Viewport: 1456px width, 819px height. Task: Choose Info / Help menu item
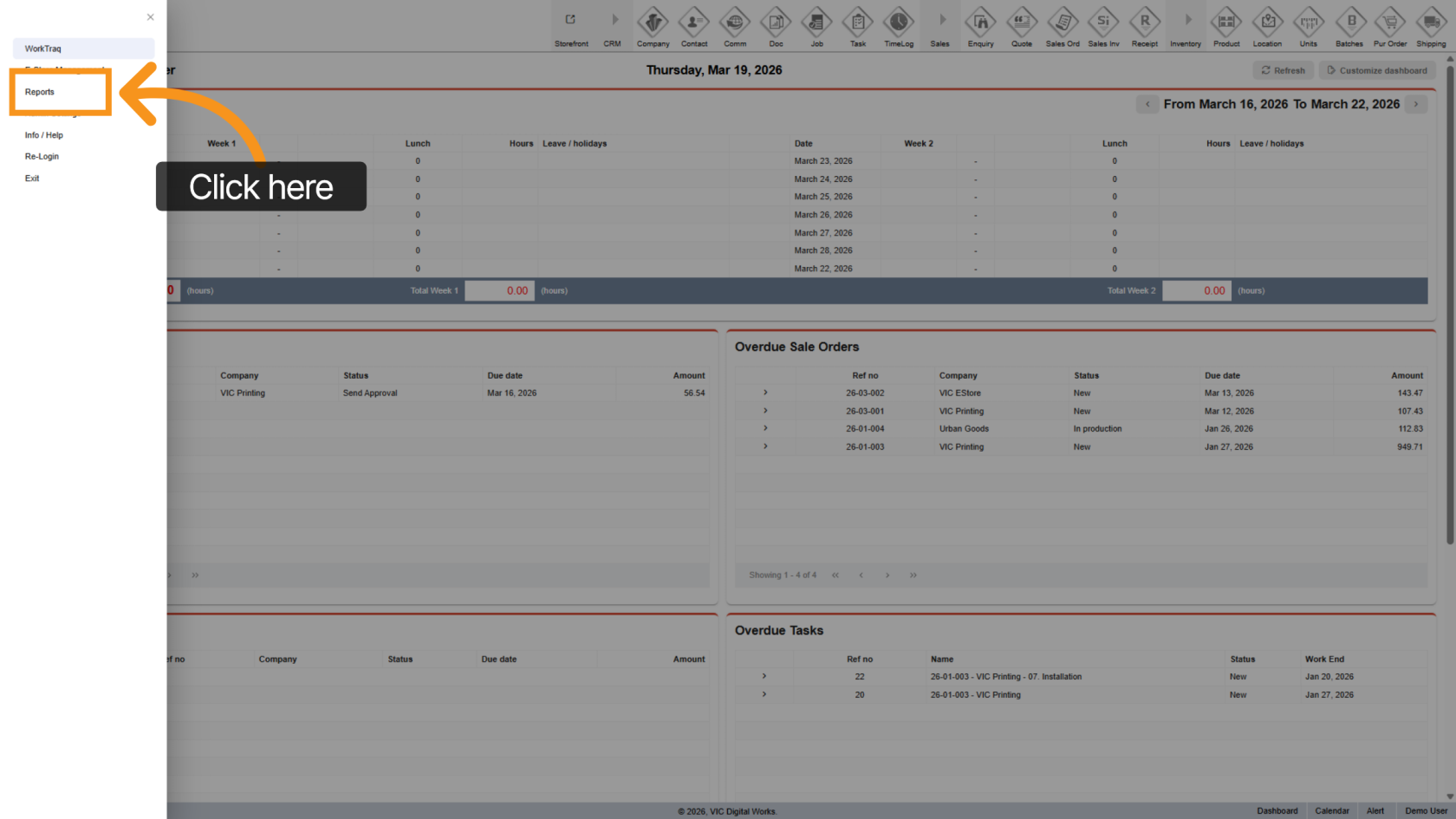click(x=44, y=135)
